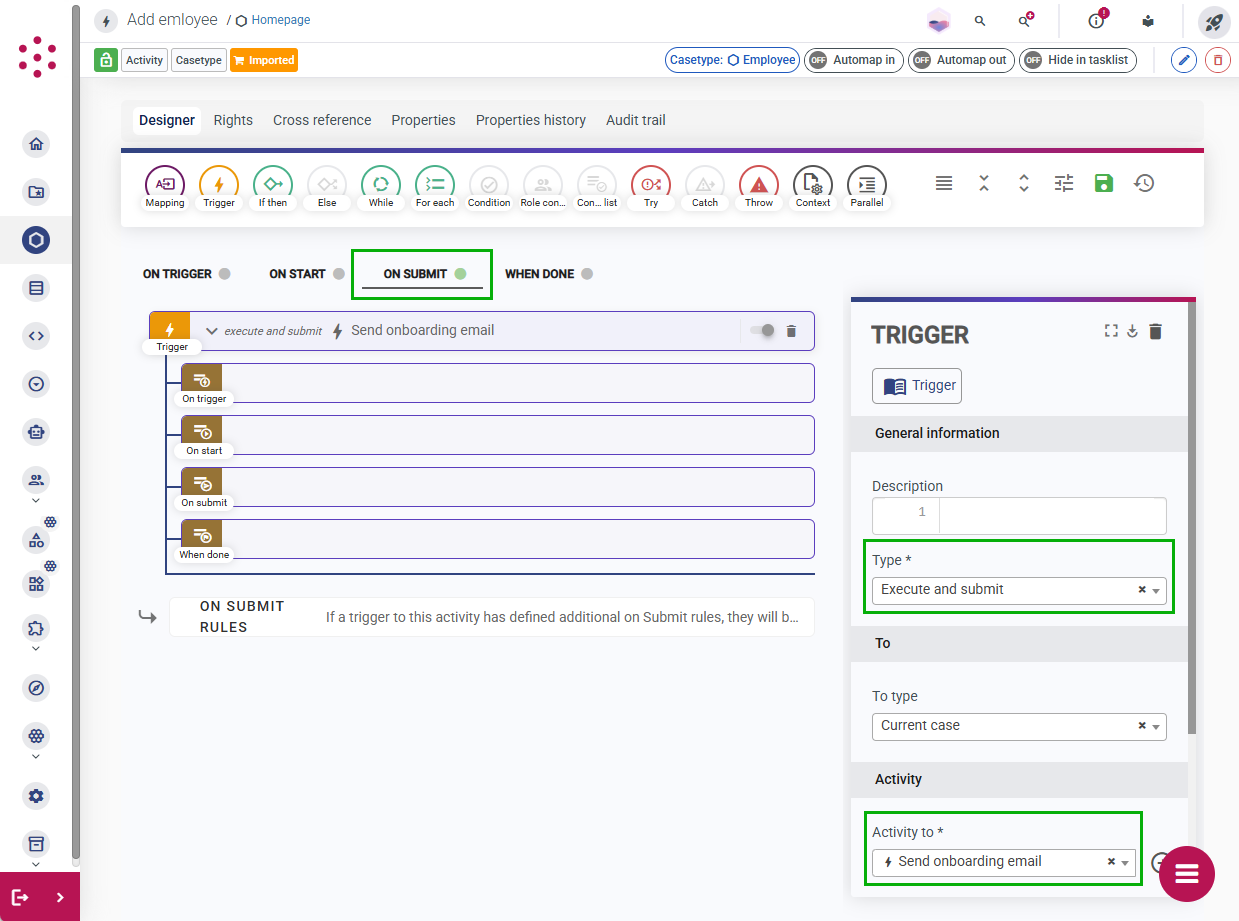This screenshot has width=1239, height=921.
Task: Open the rocket icon in top bar
Action: (x=1214, y=21)
